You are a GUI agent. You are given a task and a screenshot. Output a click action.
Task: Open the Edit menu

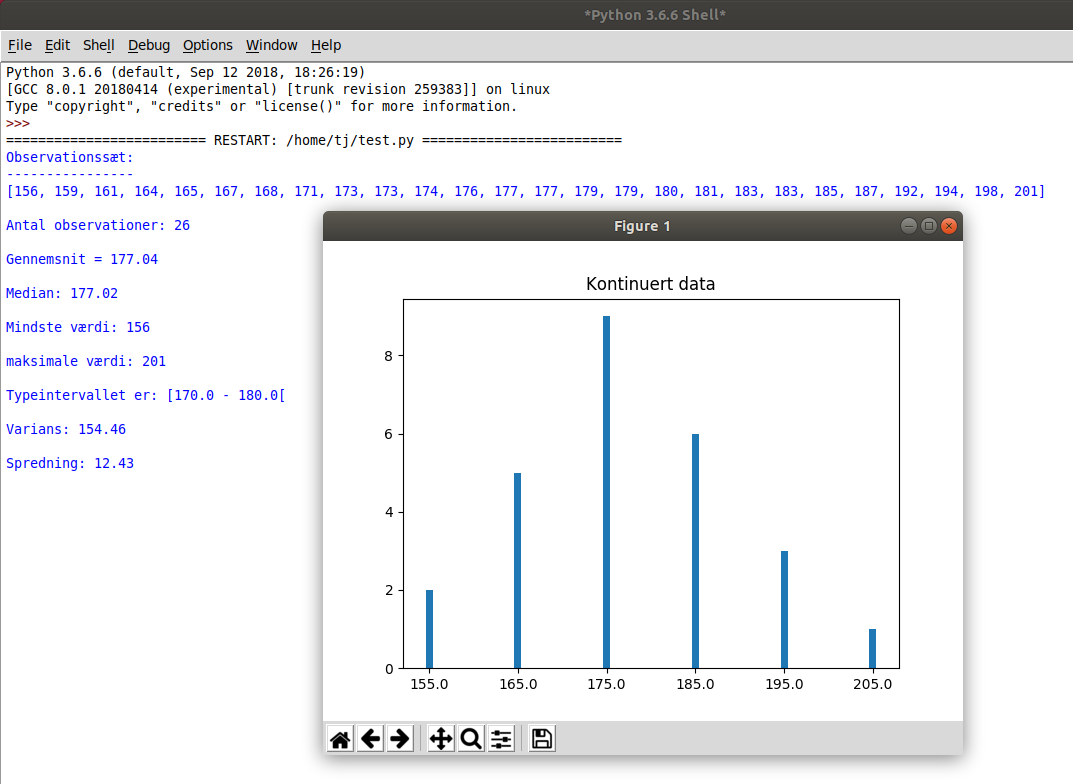[57, 45]
